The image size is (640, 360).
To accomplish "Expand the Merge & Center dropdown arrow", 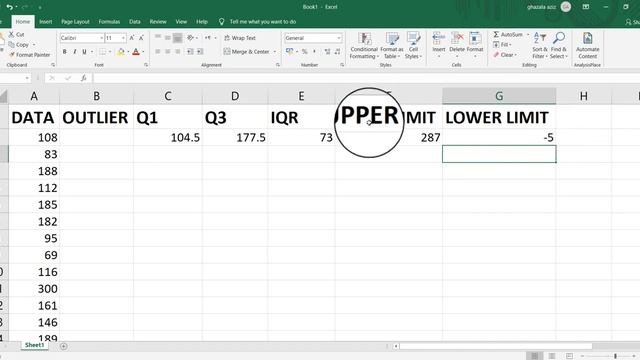I will tap(275, 52).
